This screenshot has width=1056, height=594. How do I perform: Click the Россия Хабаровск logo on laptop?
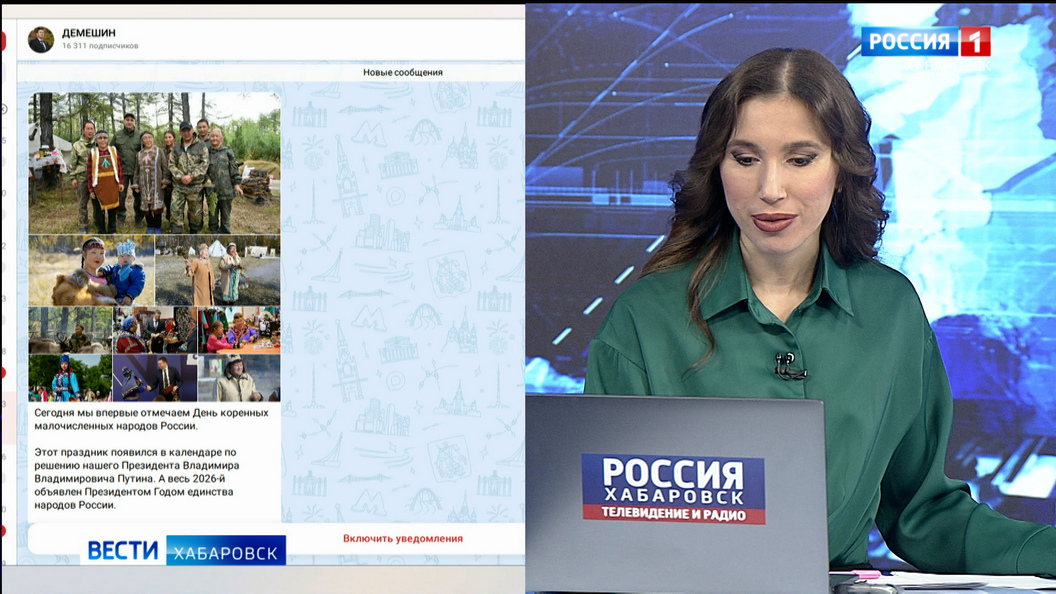point(673,488)
